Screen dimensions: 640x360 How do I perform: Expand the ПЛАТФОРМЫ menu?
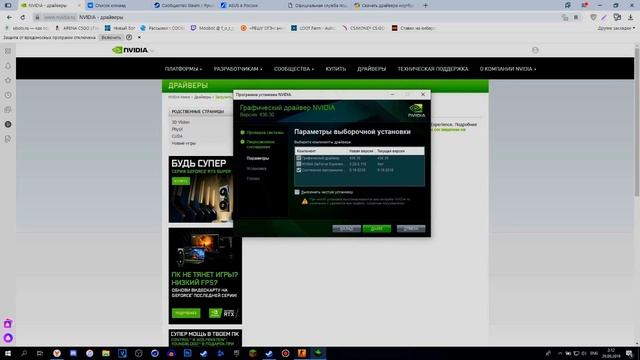(x=183, y=69)
